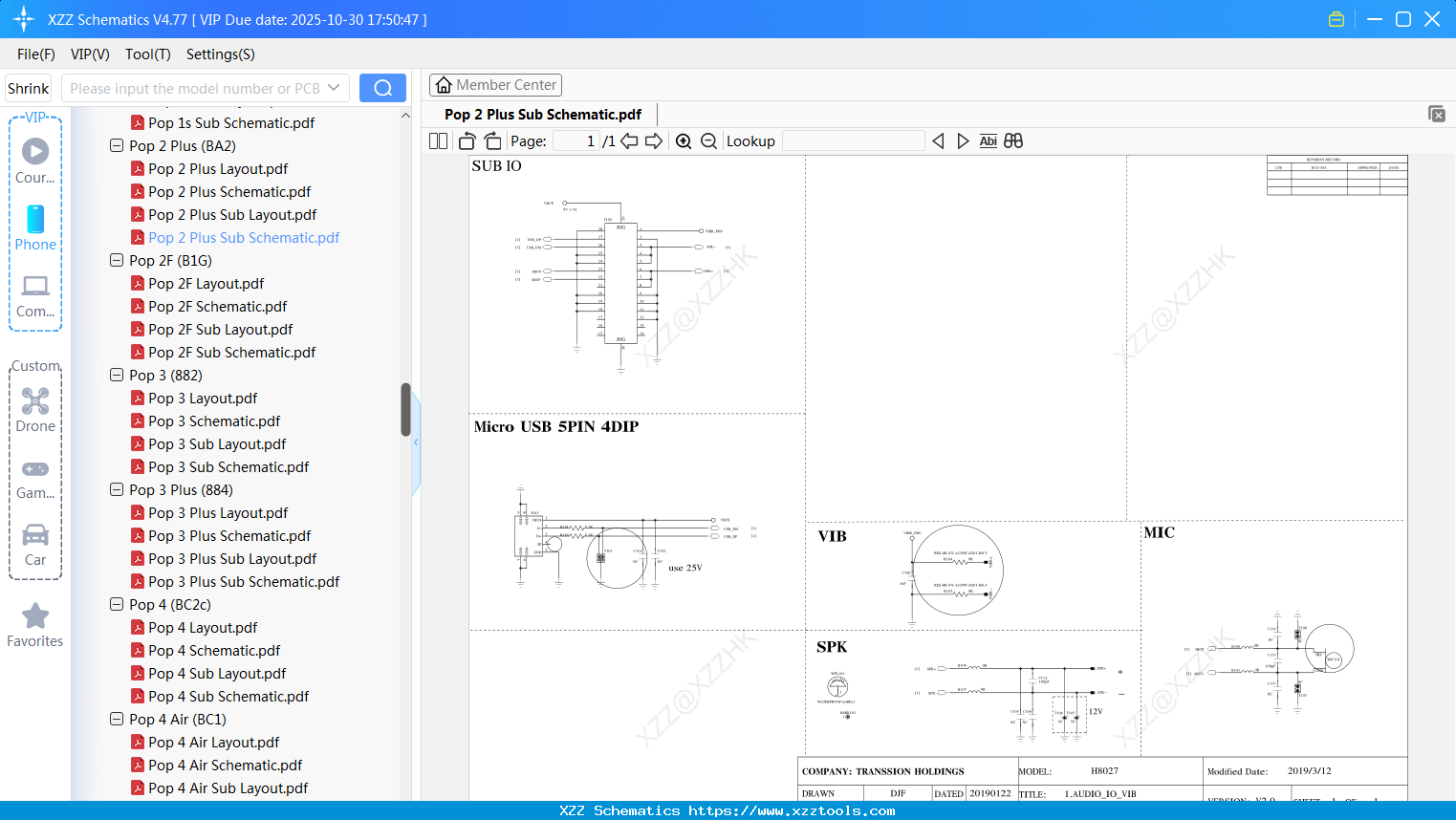Rotate the schematic counterclockwise
Screen dimensions: 1456x820
click(x=466, y=140)
